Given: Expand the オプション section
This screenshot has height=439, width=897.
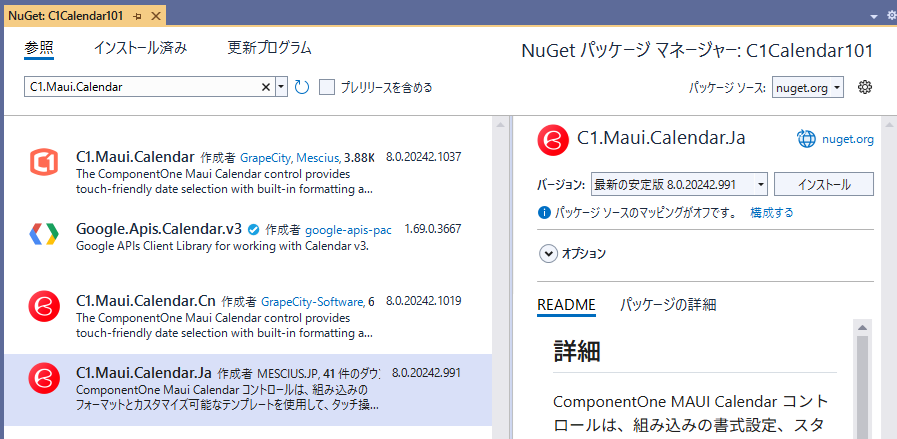Looking at the screenshot, I should point(548,254).
